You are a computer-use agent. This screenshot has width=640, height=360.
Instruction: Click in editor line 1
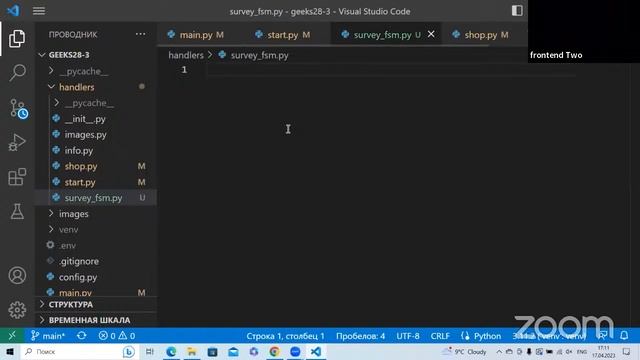coord(392,70)
